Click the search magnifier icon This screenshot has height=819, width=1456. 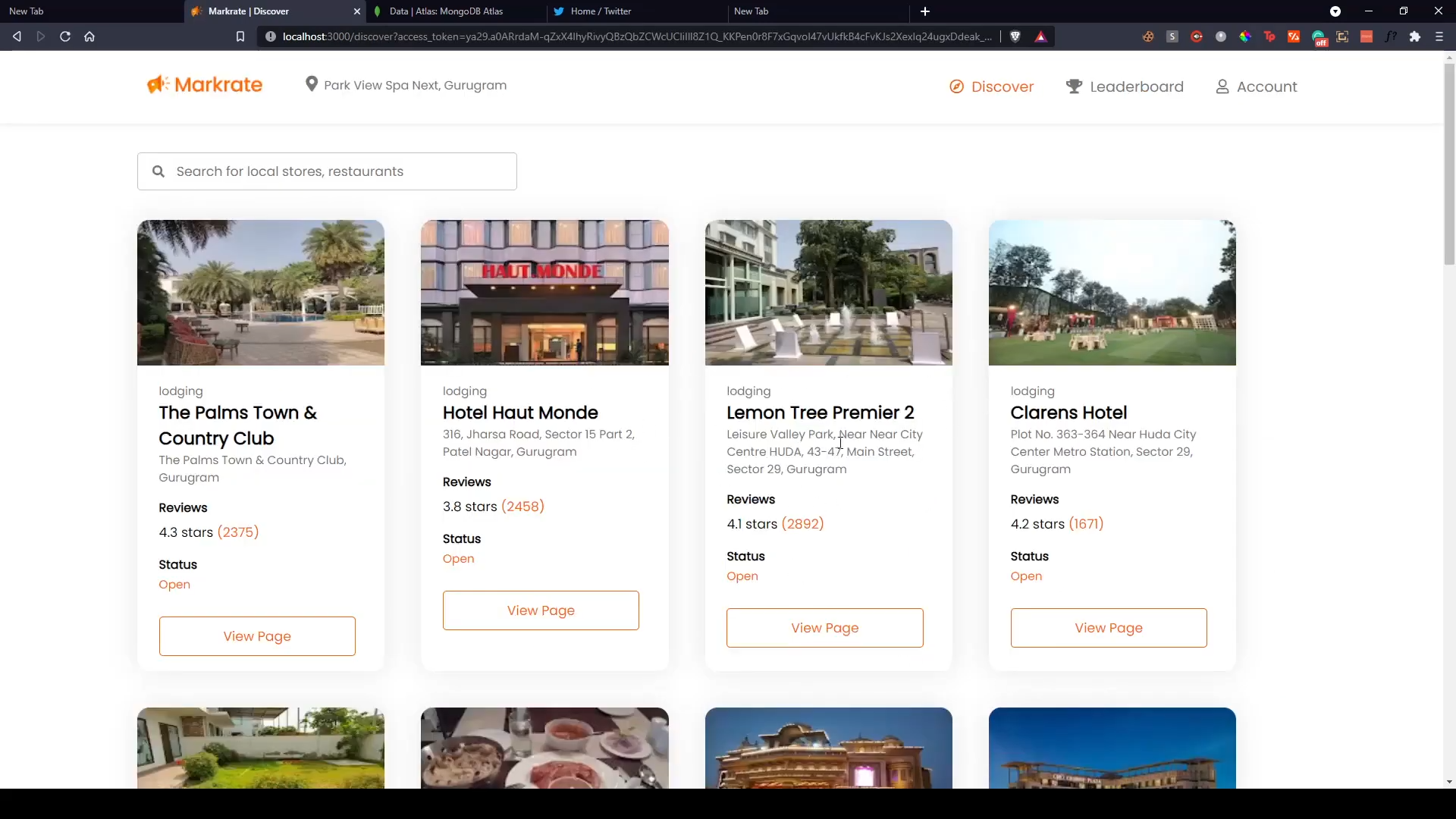(x=158, y=171)
